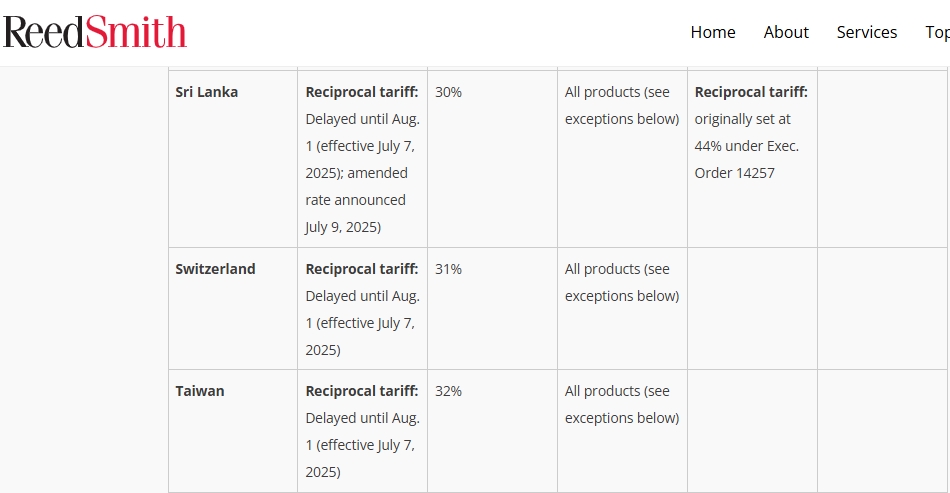Click the 32% tariff rate value
Viewport: 950px width, 493px height.
pos(448,391)
